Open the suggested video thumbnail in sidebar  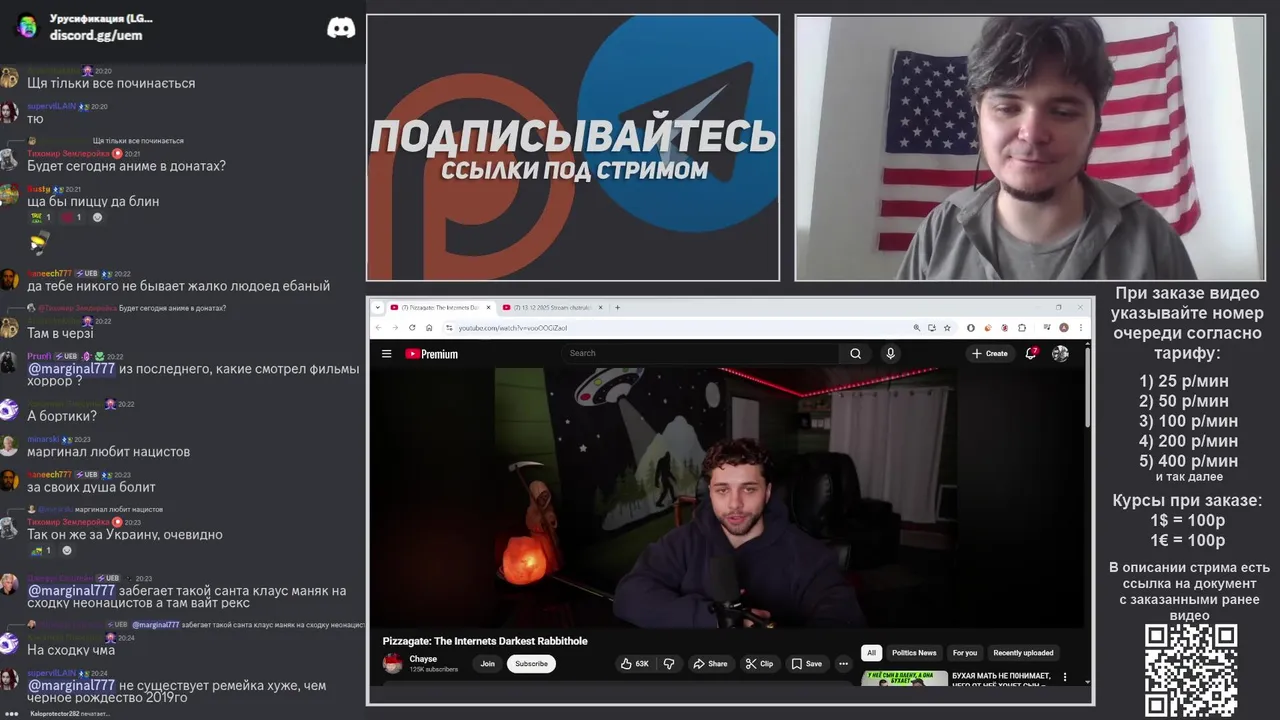click(904, 678)
